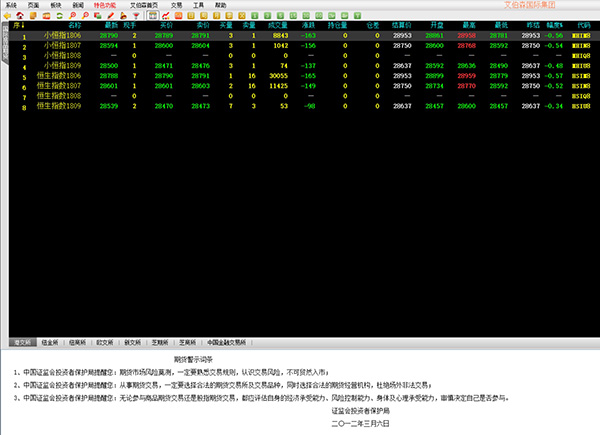The image size is (600, 435).
Task: Go to the red home icon
Action: pos(20,16)
